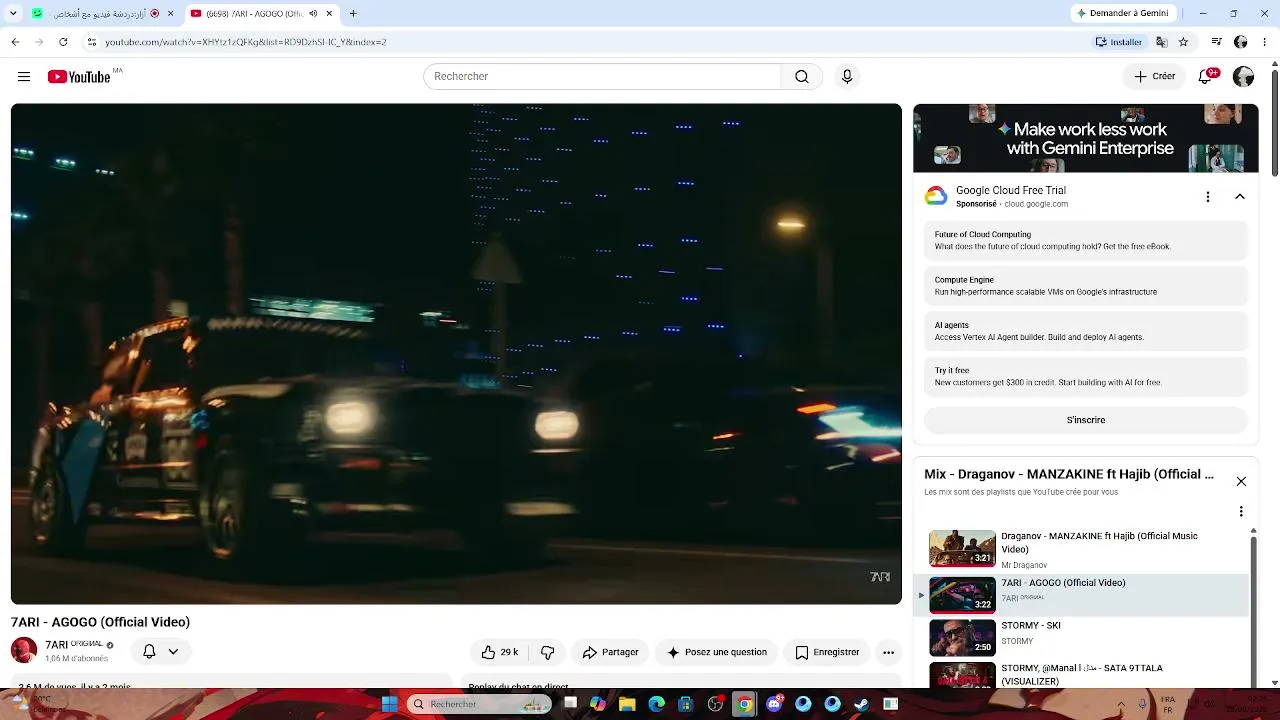The height and width of the screenshot is (720, 1280).
Task: Open the Mix playlist options menu
Action: tap(1241, 511)
